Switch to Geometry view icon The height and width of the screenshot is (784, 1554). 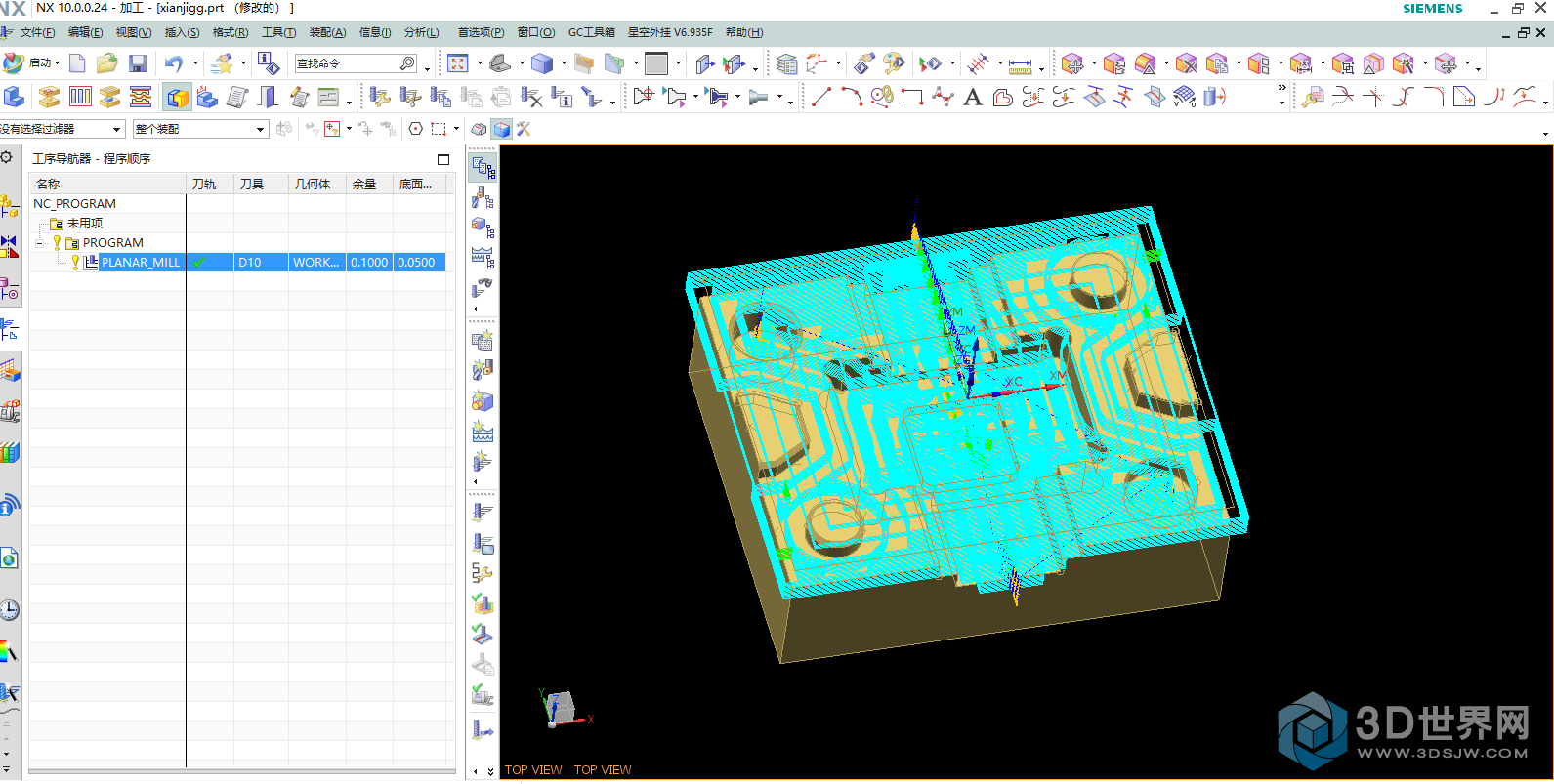[x=483, y=227]
